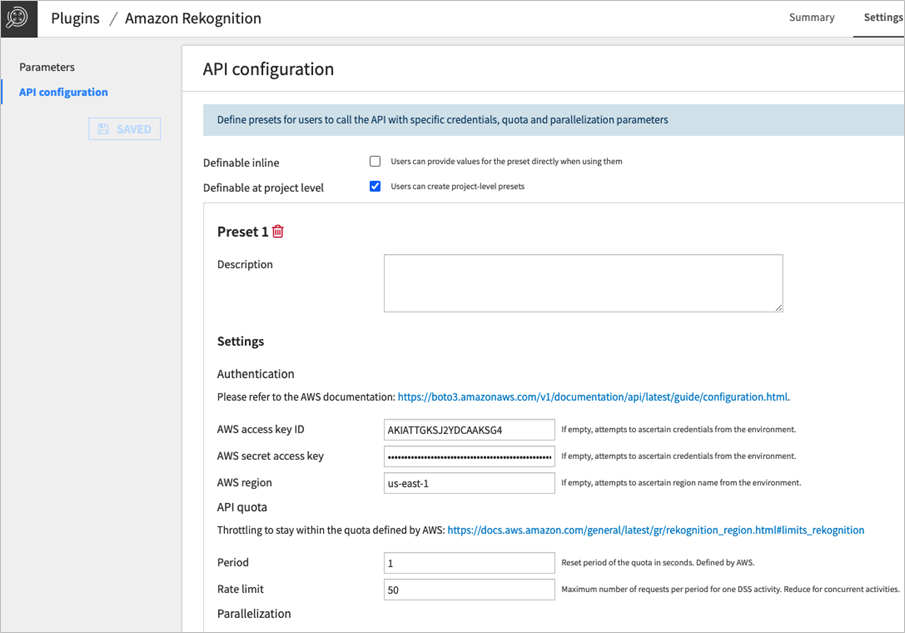905x633 pixels.
Task: Enable the Definable inline checkbox
Action: click(x=375, y=162)
